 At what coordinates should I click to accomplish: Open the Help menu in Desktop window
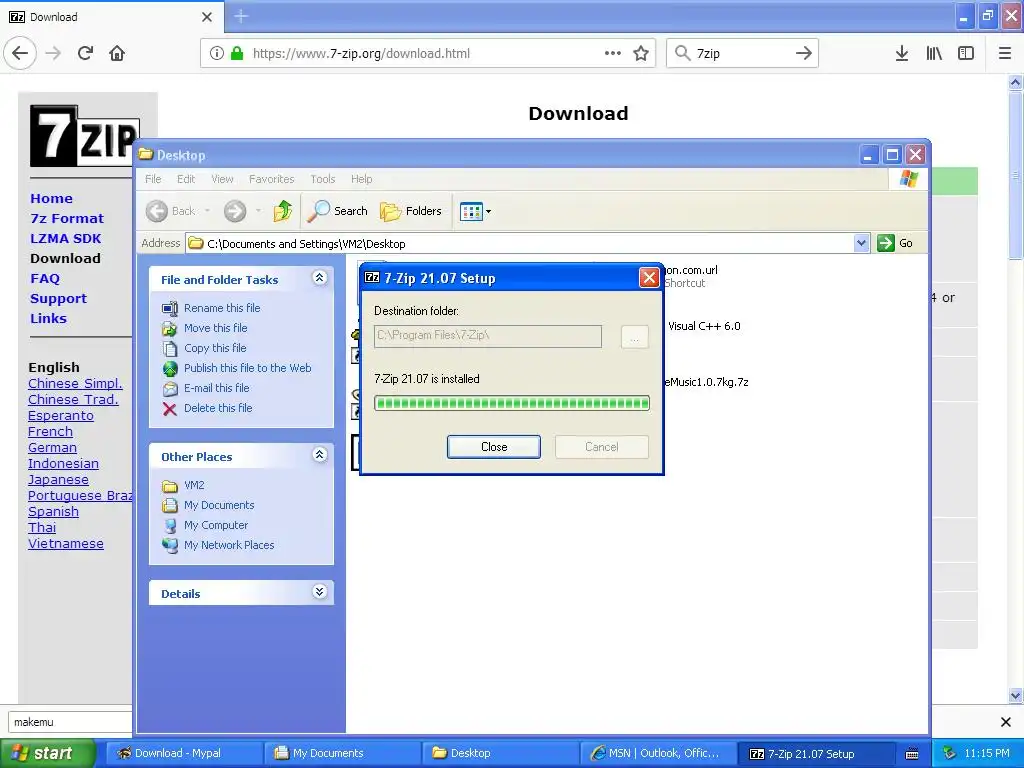(361, 179)
